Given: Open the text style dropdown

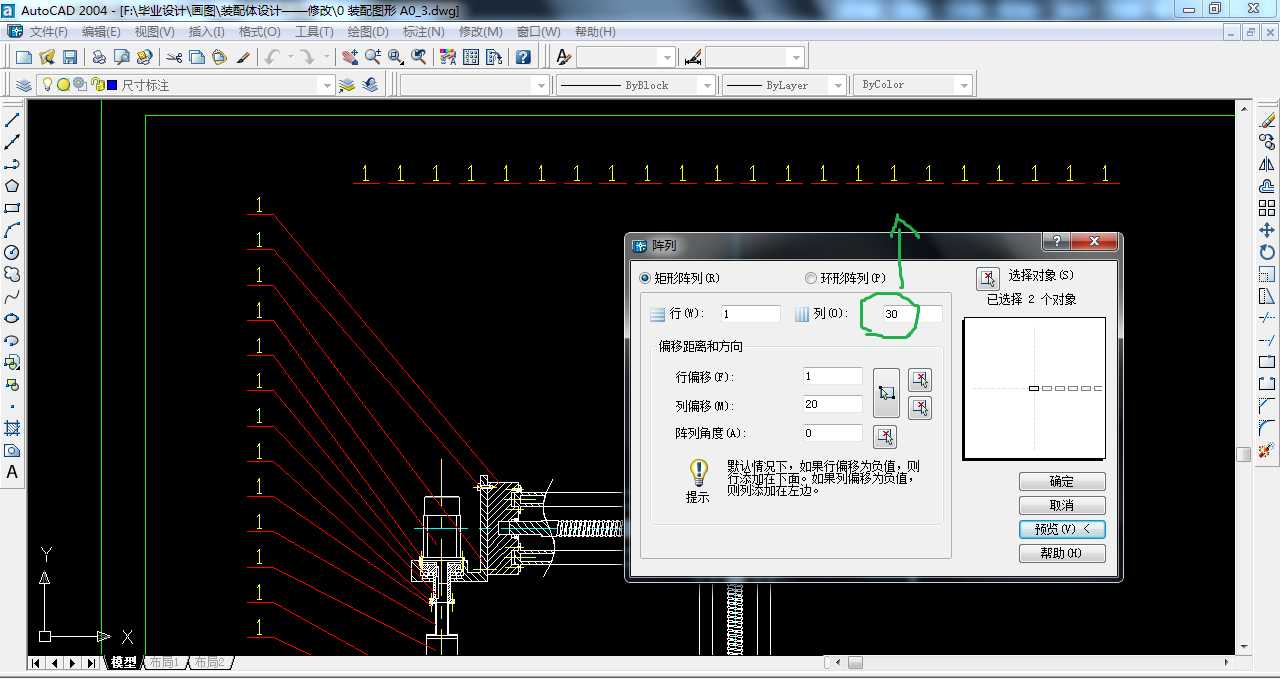Looking at the screenshot, I should coord(667,58).
